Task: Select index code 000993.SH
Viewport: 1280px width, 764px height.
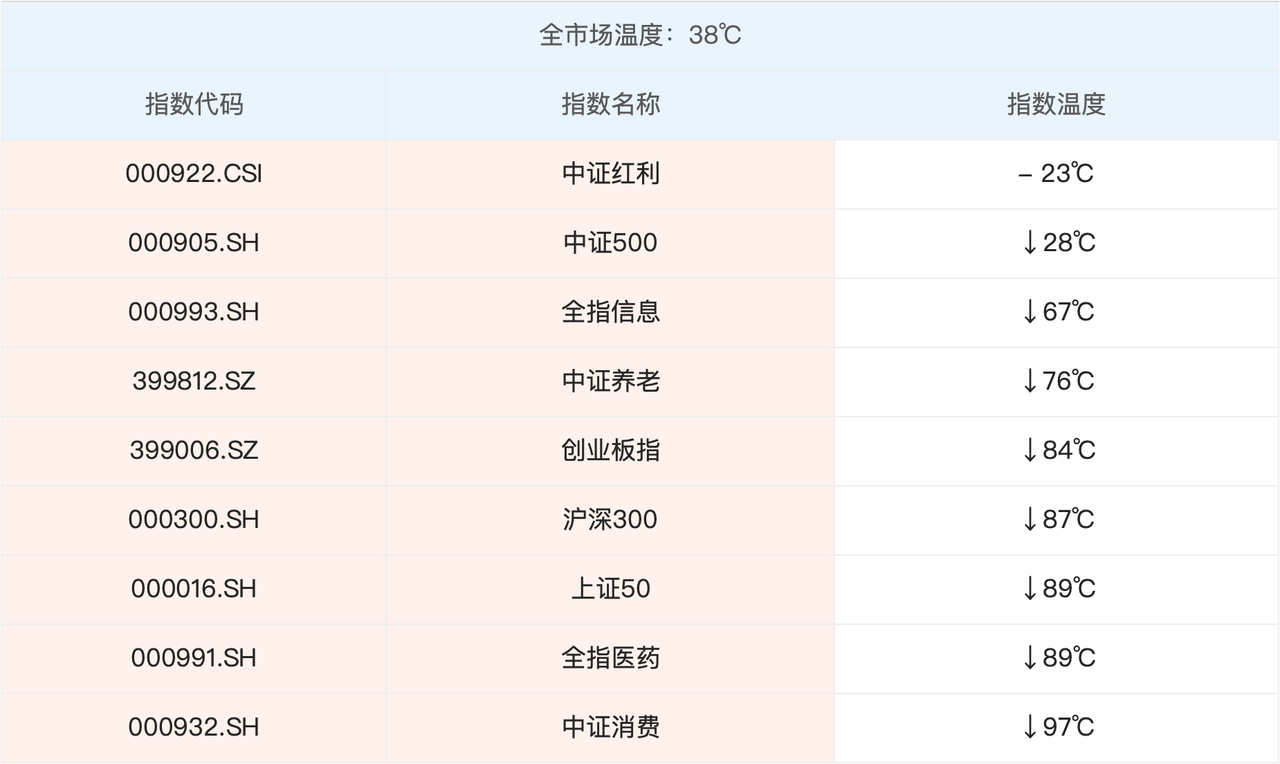Action: tap(194, 312)
